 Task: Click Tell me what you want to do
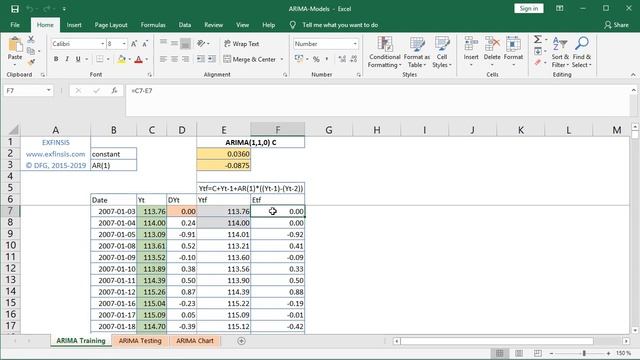click(x=340, y=25)
